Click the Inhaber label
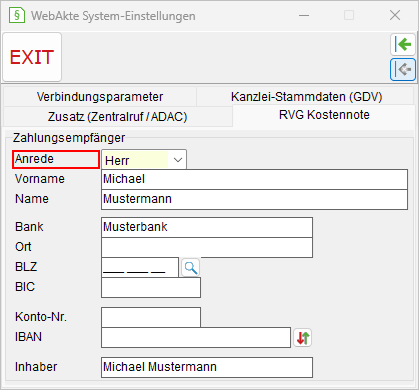This screenshot has width=419, height=390. coord(36,367)
